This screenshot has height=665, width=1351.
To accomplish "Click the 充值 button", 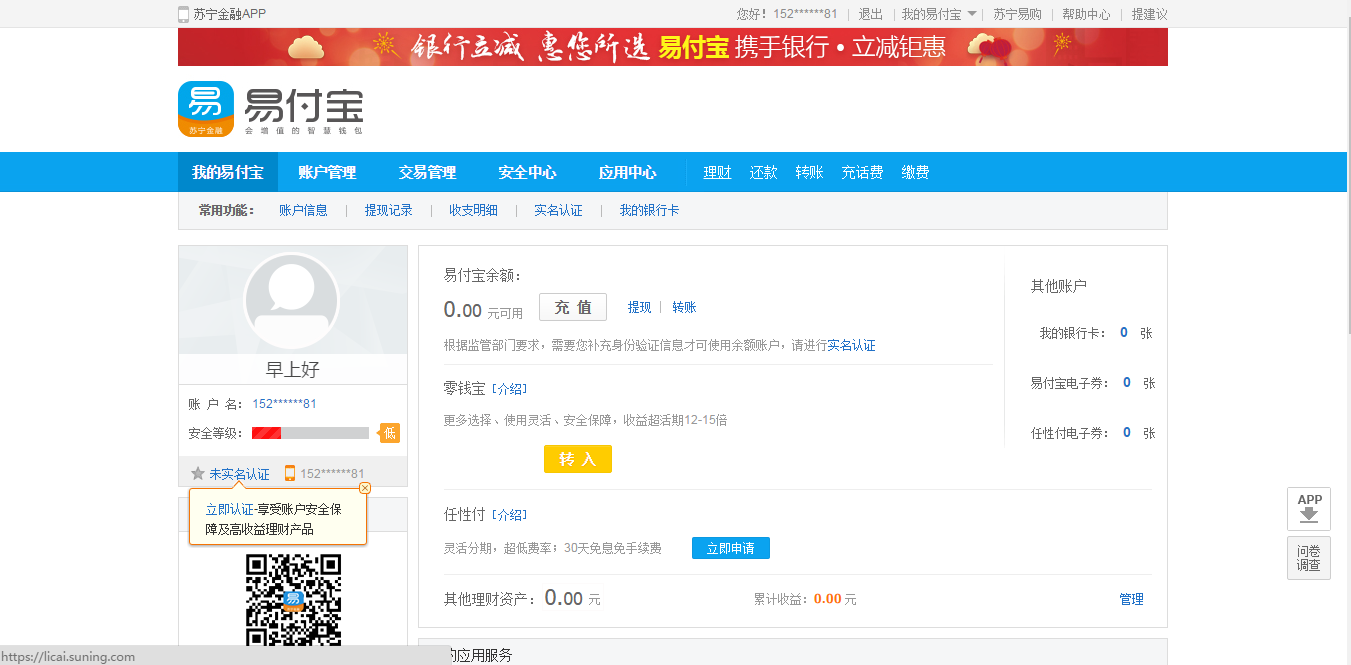I will pyautogui.click(x=573, y=307).
